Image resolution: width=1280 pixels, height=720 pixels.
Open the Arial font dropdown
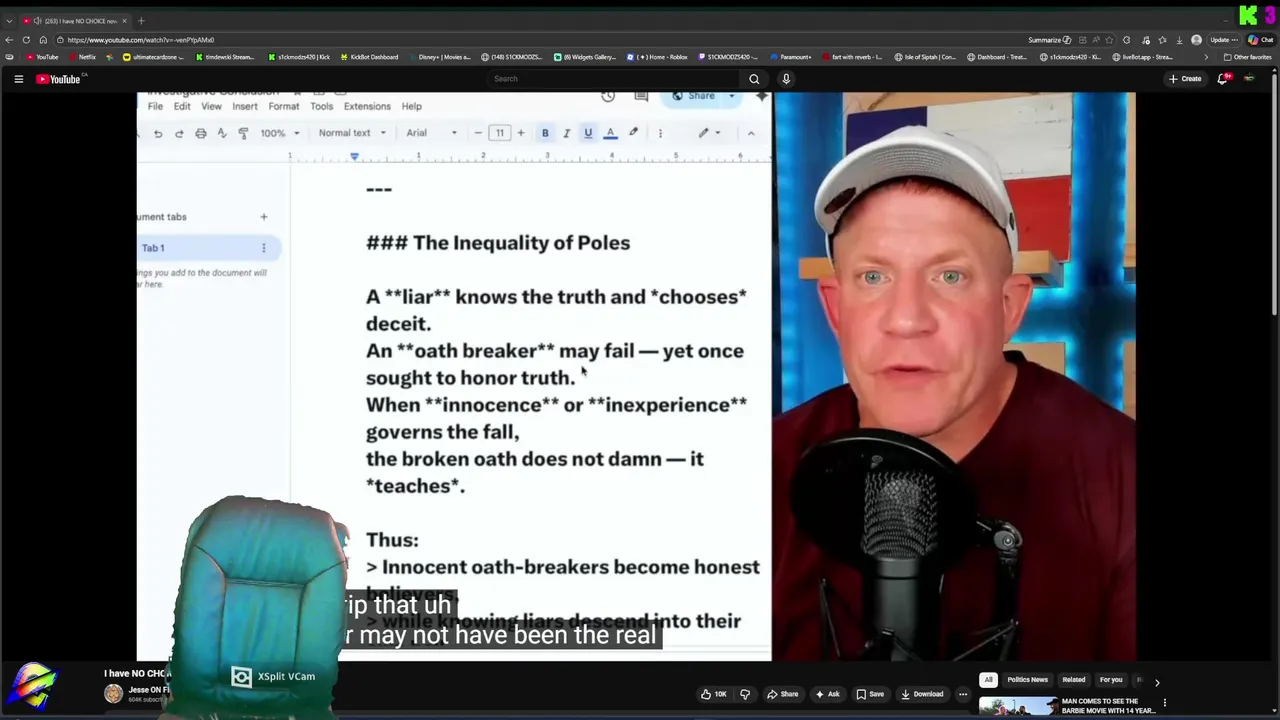tap(432, 133)
